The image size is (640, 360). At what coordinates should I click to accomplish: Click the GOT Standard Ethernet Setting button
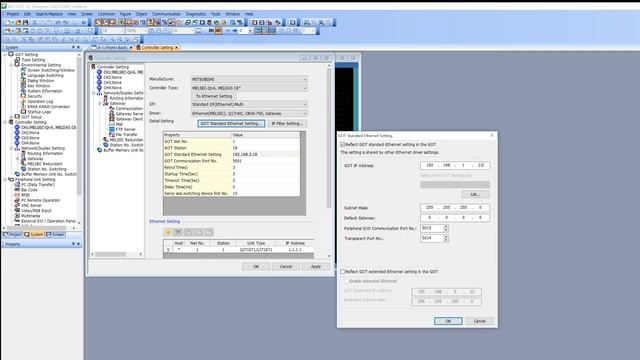(231, 123)
